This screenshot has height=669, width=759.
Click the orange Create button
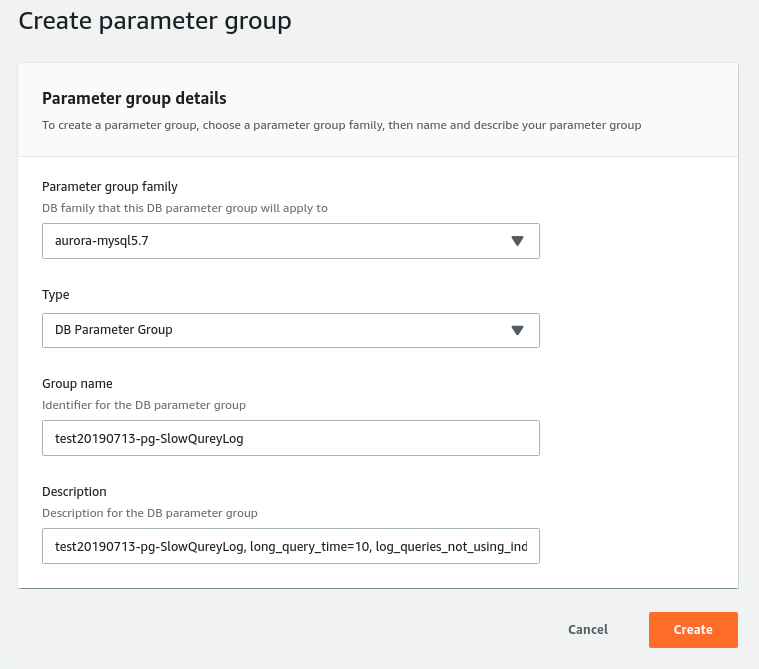[x=693, y=629]
